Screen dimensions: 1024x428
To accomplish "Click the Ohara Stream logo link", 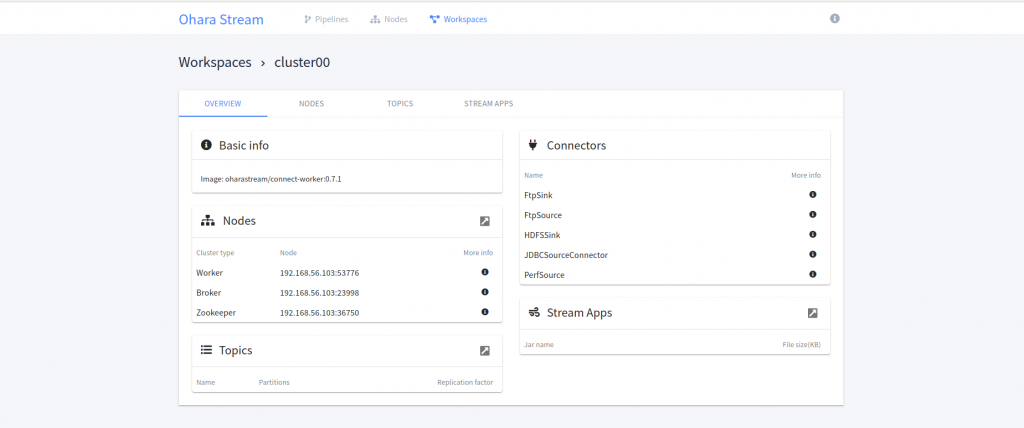I will tap(221, 19).
